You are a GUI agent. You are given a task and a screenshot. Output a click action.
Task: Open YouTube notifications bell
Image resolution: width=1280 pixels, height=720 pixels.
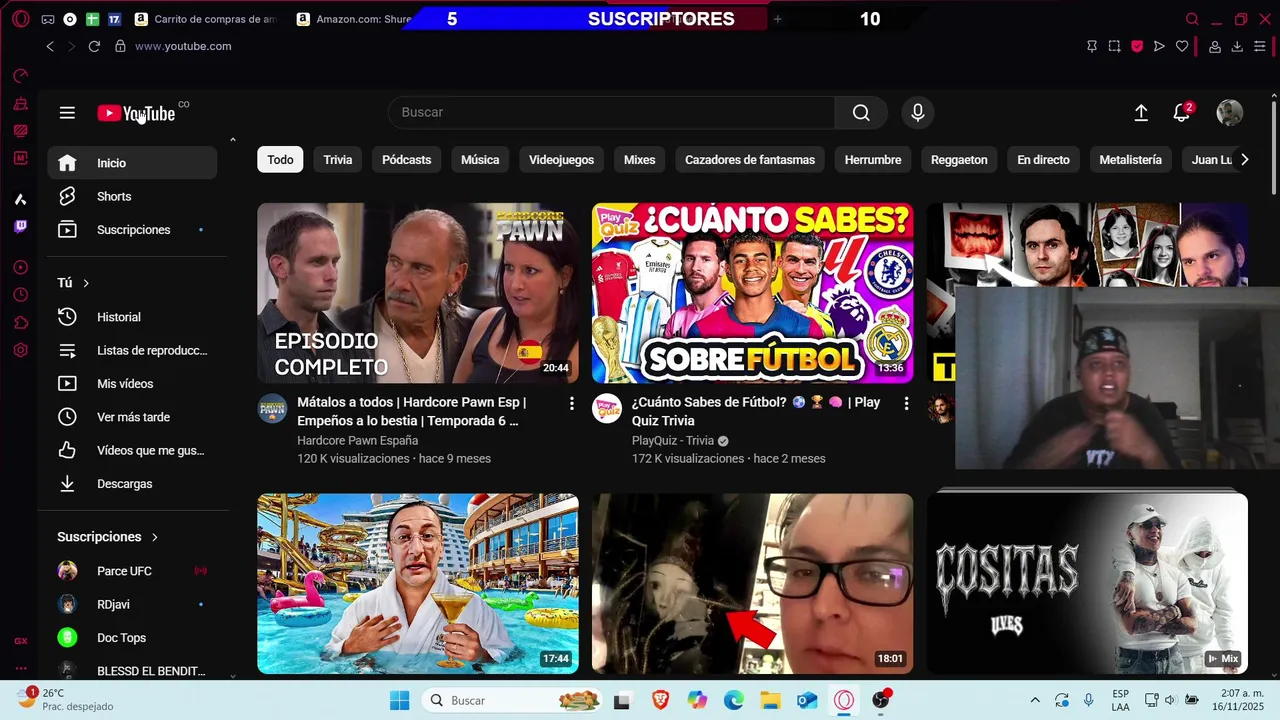(x=1182, y=113)
